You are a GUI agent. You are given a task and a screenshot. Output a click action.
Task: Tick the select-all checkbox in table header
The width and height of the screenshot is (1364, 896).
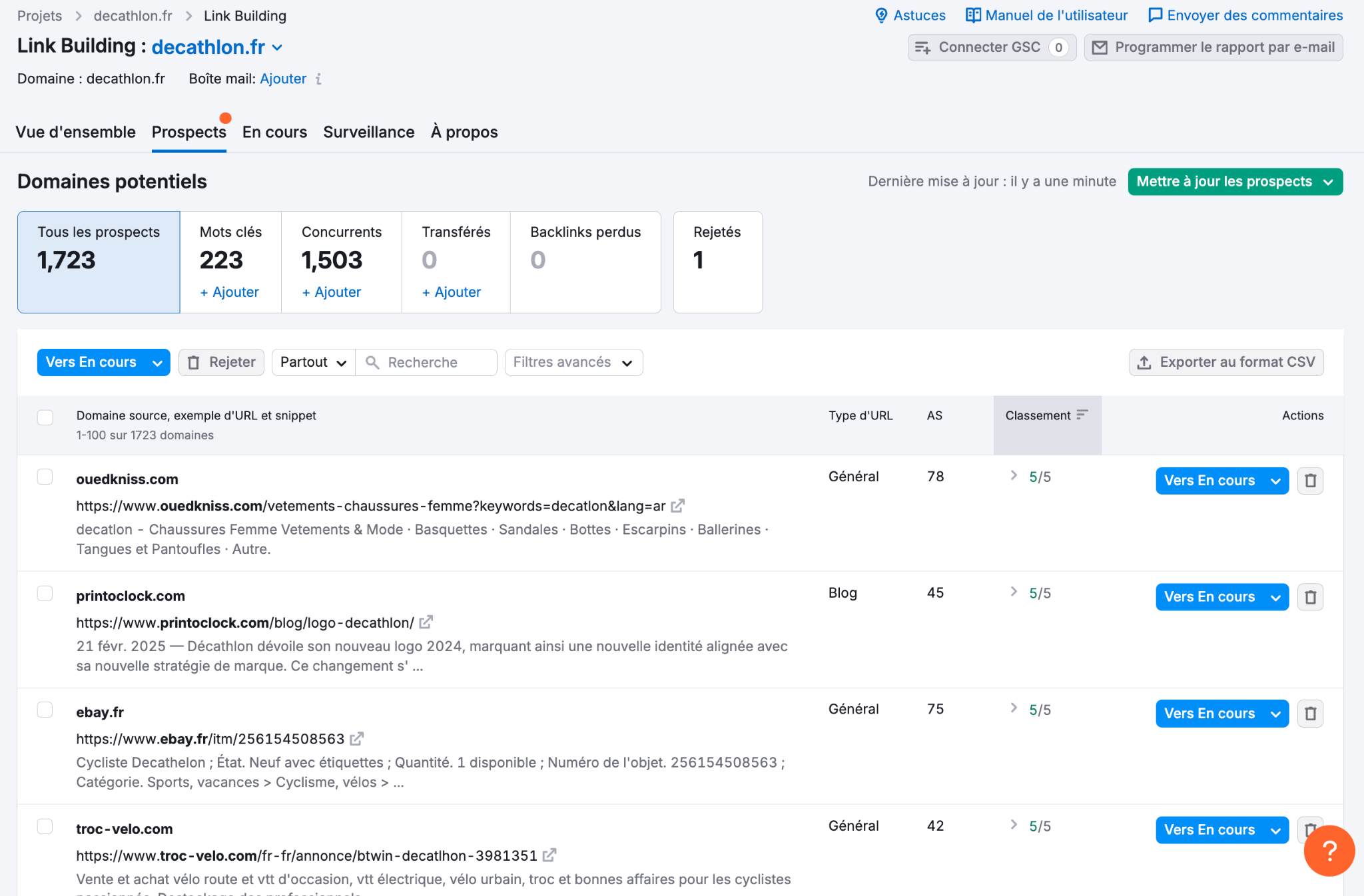[45, 417]
